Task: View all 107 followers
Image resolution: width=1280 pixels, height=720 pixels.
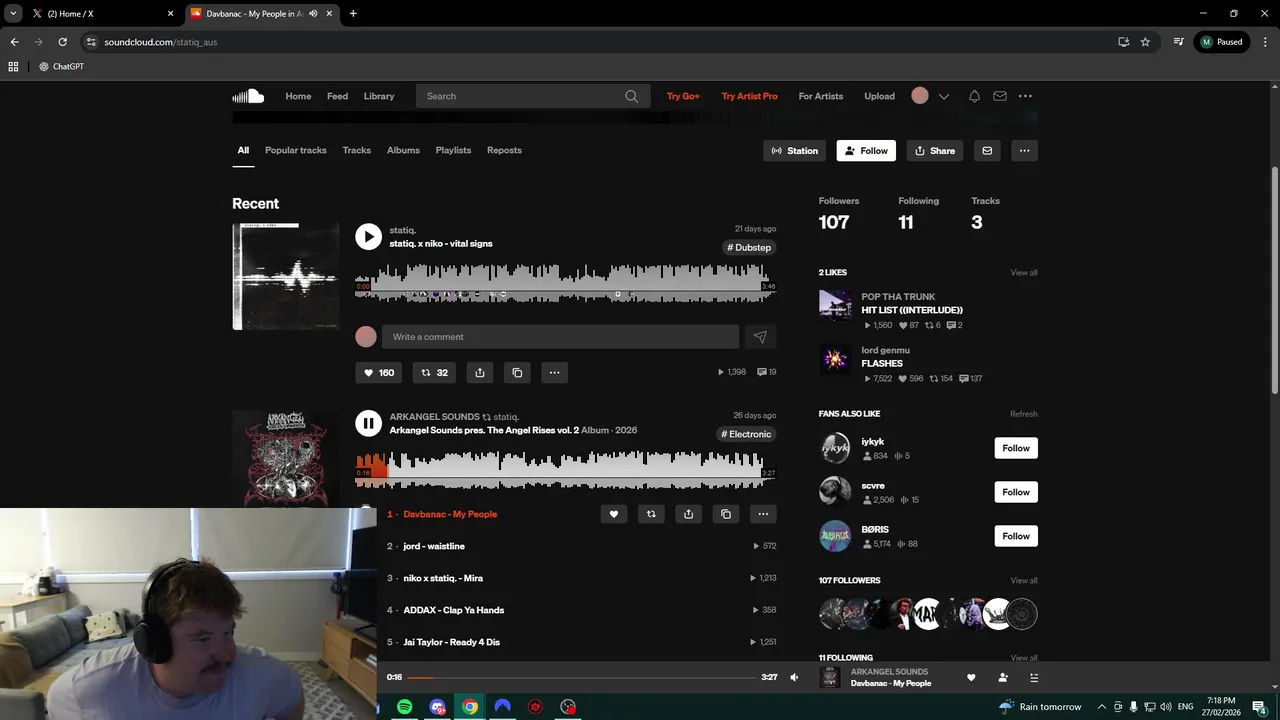Action: click(1024, 581)
